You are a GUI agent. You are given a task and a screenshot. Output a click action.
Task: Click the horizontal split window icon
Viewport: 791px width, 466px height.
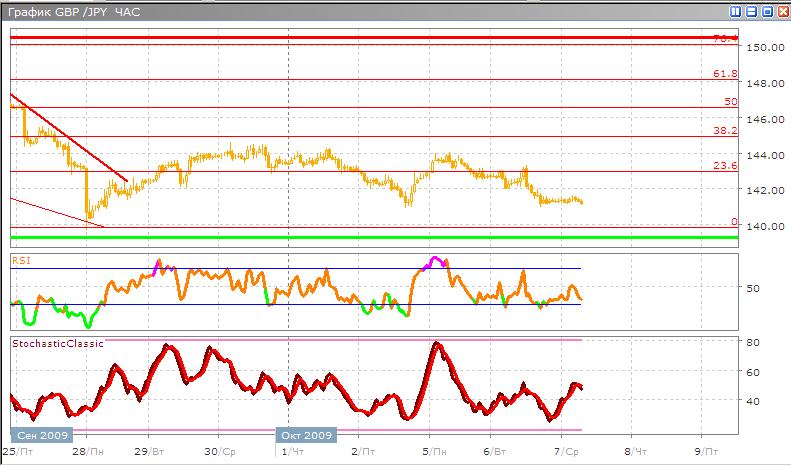click(751, 12)
